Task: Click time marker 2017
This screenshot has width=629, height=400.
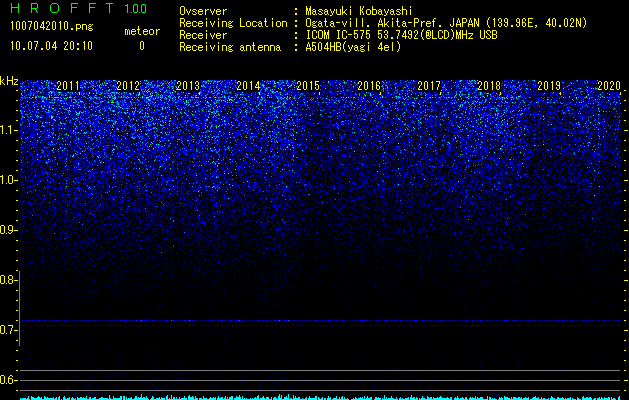Action: (429, 86)
